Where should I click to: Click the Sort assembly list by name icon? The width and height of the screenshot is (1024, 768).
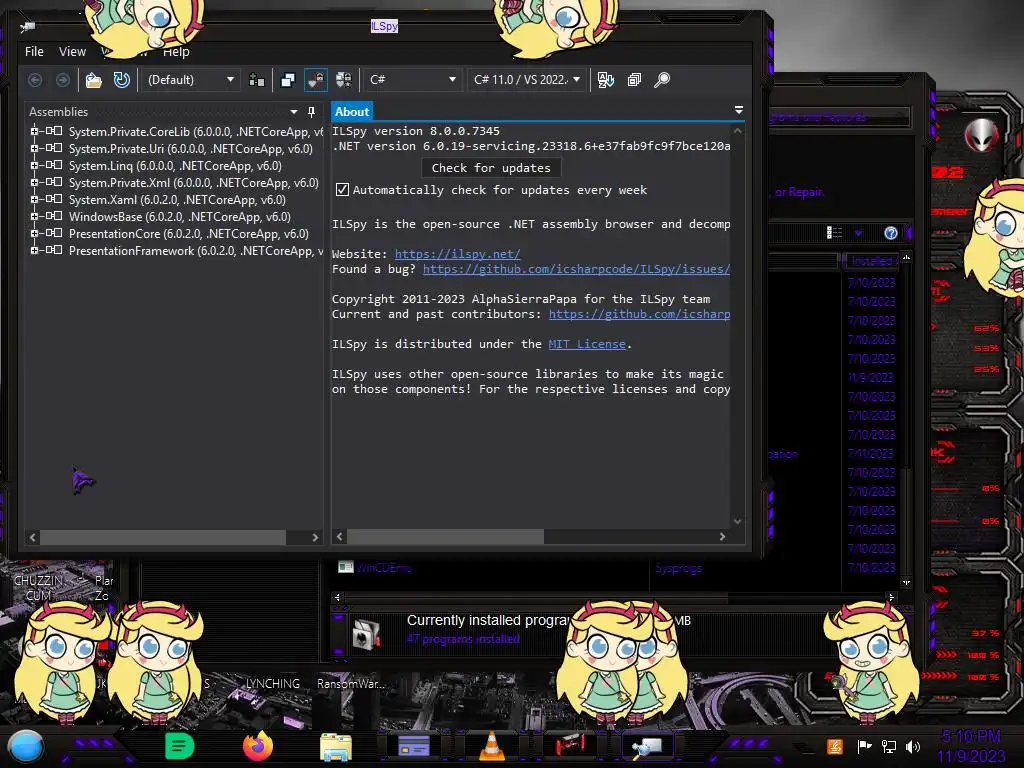coord(605,80)
